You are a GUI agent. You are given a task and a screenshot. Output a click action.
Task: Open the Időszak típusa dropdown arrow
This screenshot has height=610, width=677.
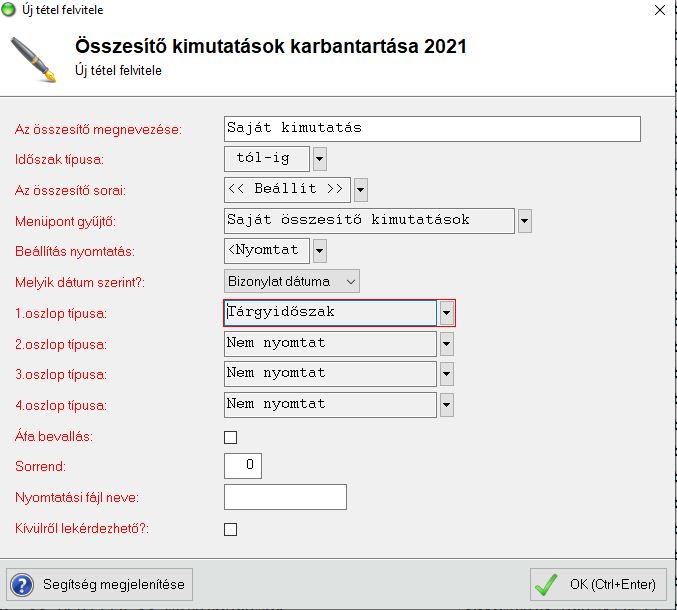319,158
